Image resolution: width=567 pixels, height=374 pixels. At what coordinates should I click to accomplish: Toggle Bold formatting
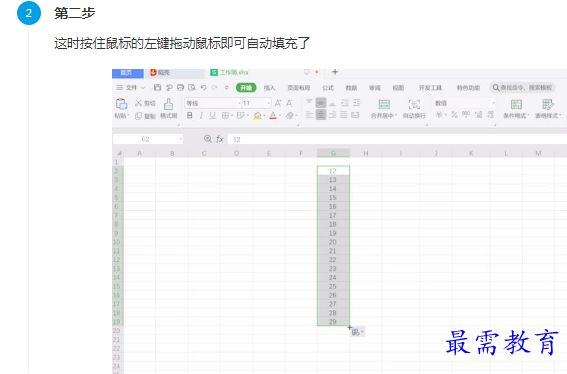[x=189, y=115]
